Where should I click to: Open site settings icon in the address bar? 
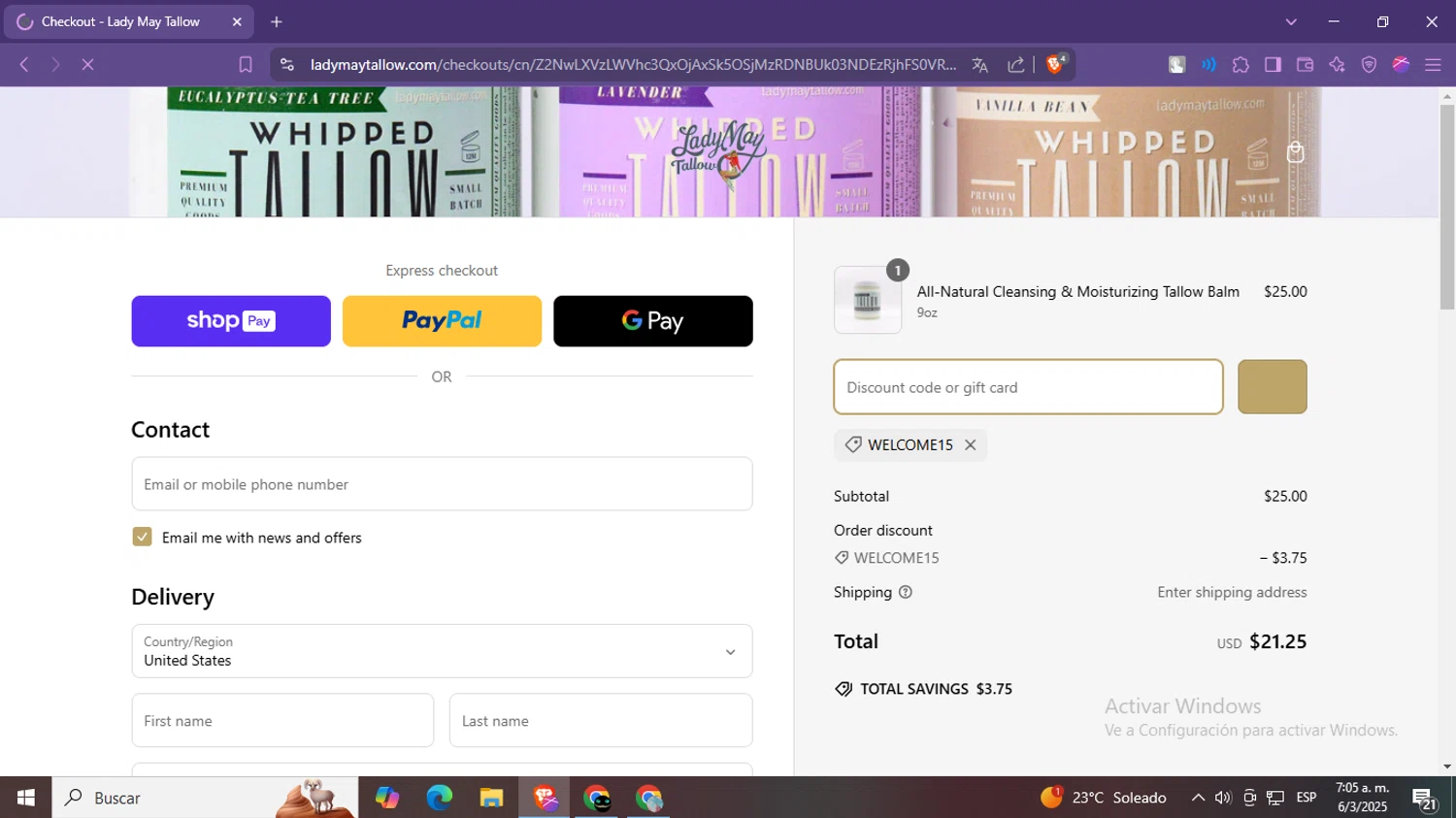point(286,65)
